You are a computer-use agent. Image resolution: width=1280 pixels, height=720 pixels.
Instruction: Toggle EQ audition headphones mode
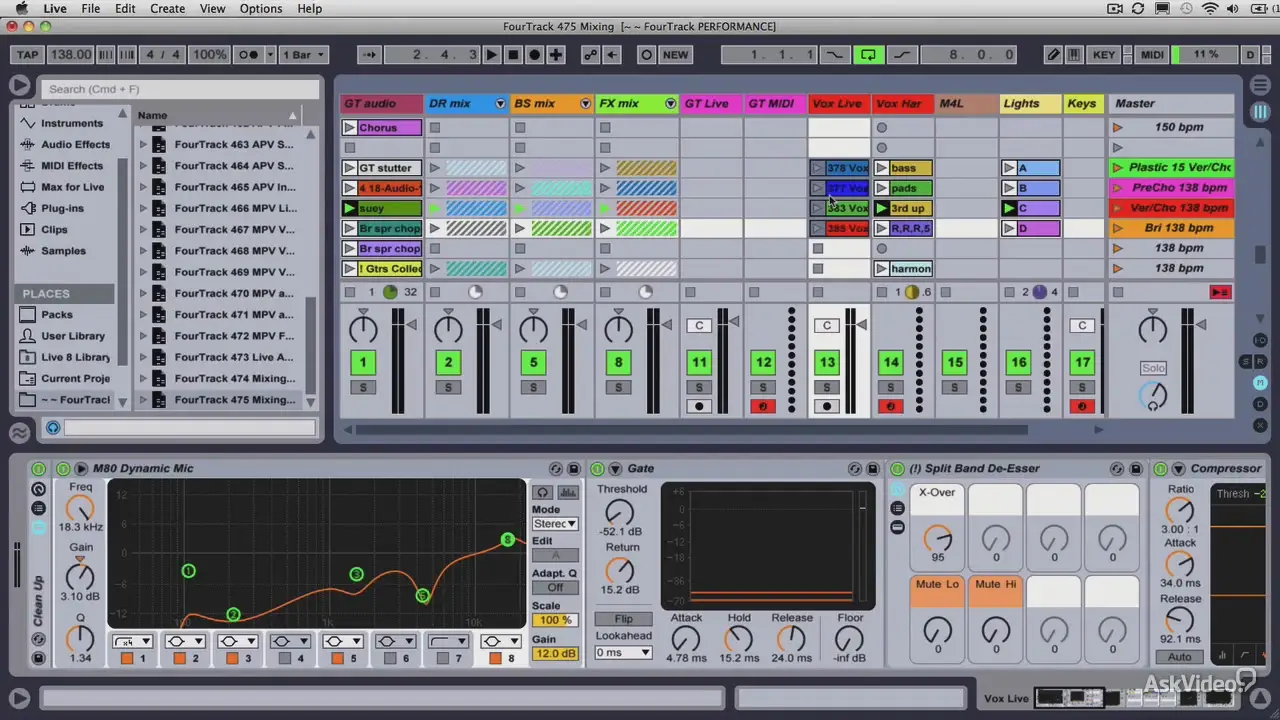click(542, 492)
